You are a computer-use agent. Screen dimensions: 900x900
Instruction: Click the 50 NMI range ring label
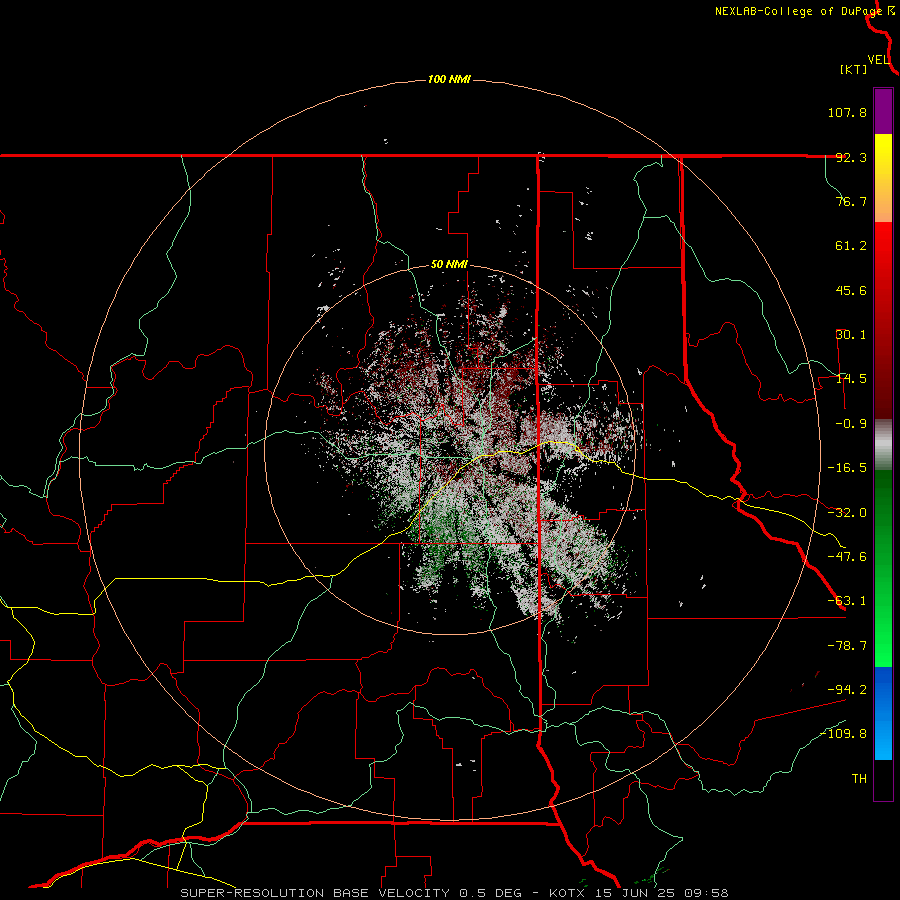(x=449, y=265)
